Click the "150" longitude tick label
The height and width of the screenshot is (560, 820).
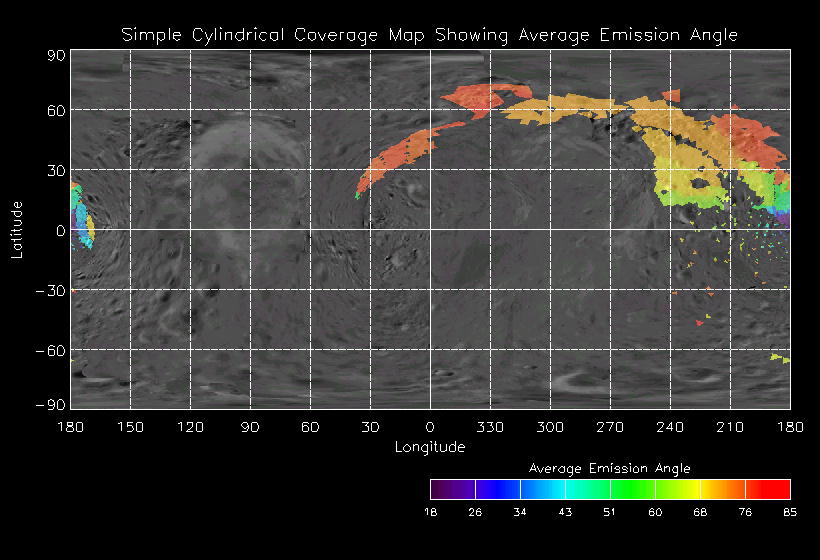tap(130, 427)
